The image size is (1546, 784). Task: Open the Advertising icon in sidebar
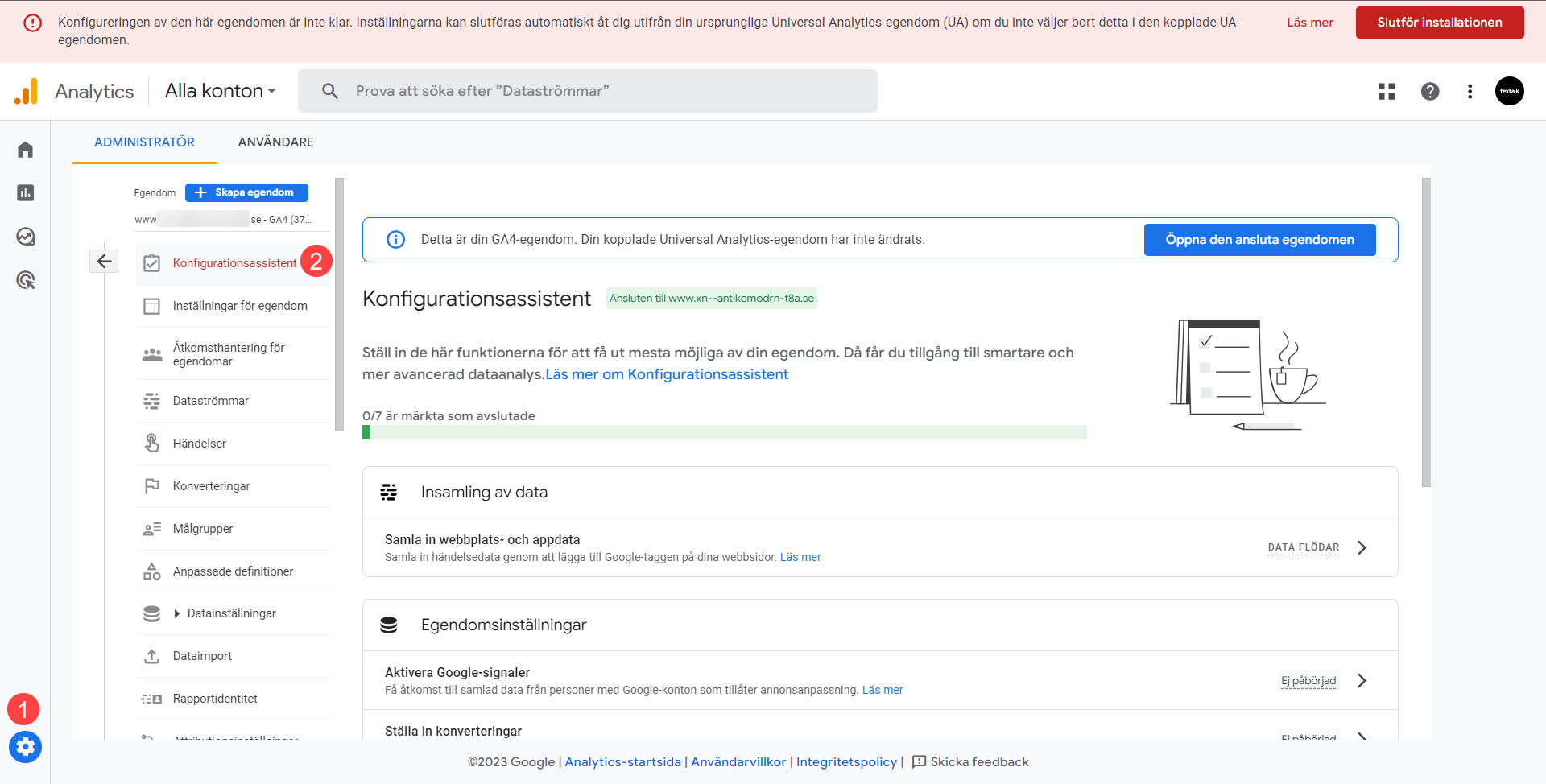[x=26, y=280]
